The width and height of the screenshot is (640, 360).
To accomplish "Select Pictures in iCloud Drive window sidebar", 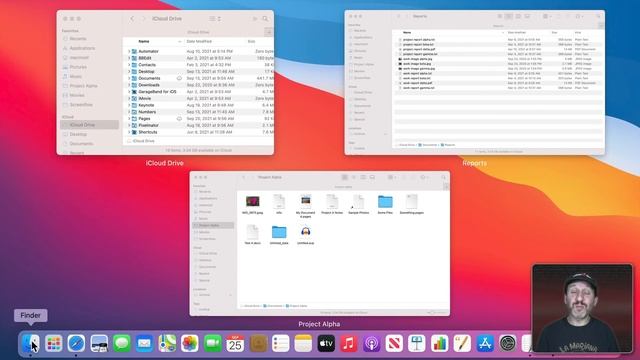I will 78,67.
